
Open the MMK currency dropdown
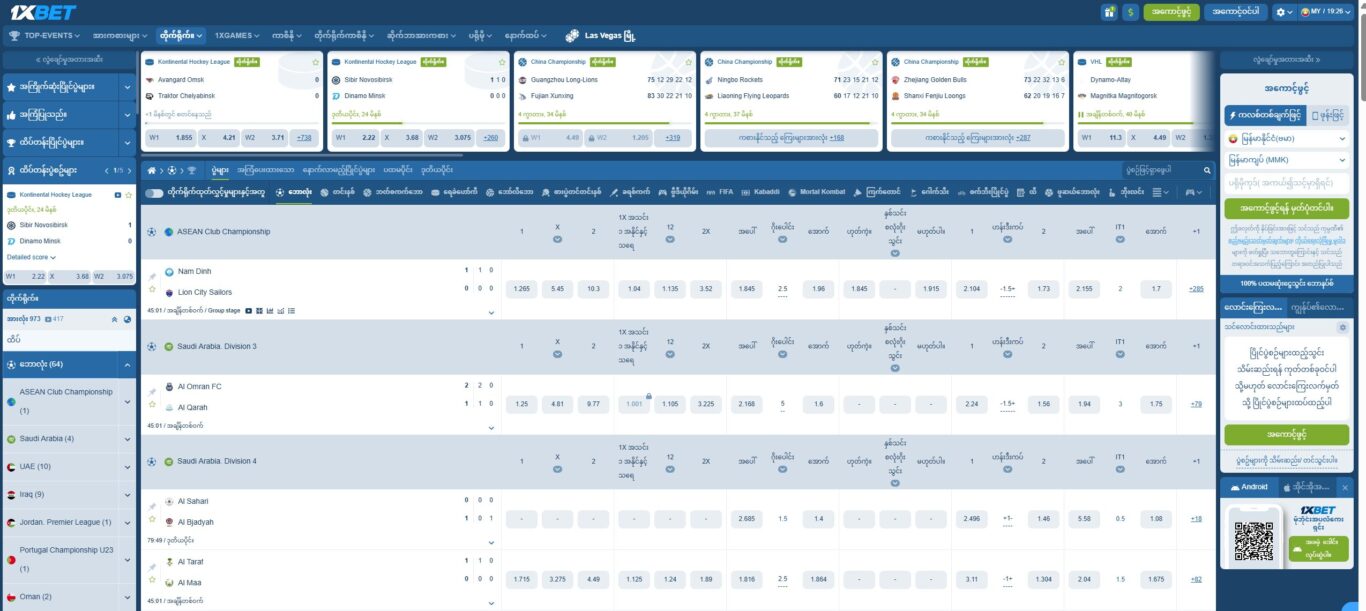click(x=1286, y=159)
